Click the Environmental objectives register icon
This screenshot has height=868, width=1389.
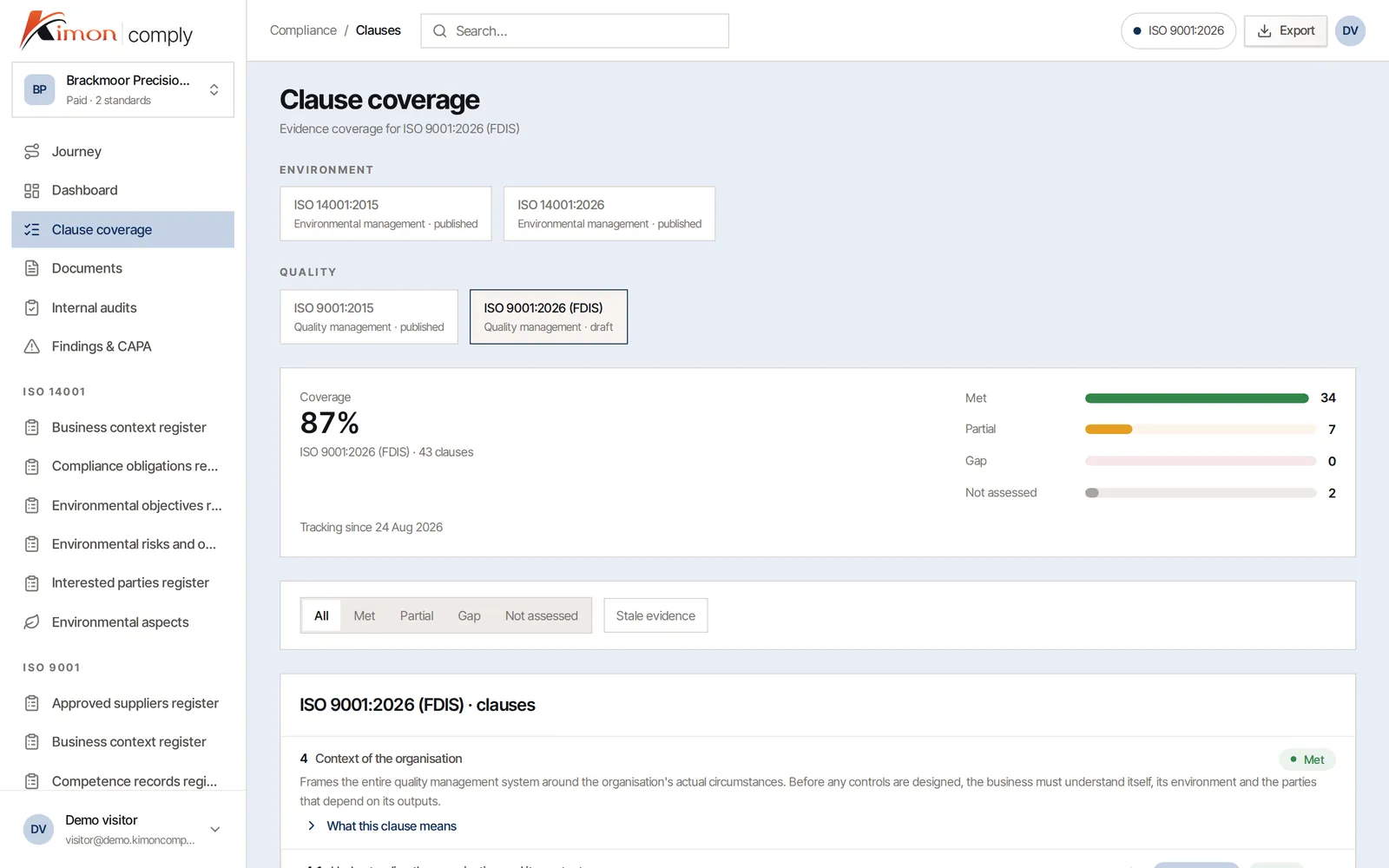point(32,505)
